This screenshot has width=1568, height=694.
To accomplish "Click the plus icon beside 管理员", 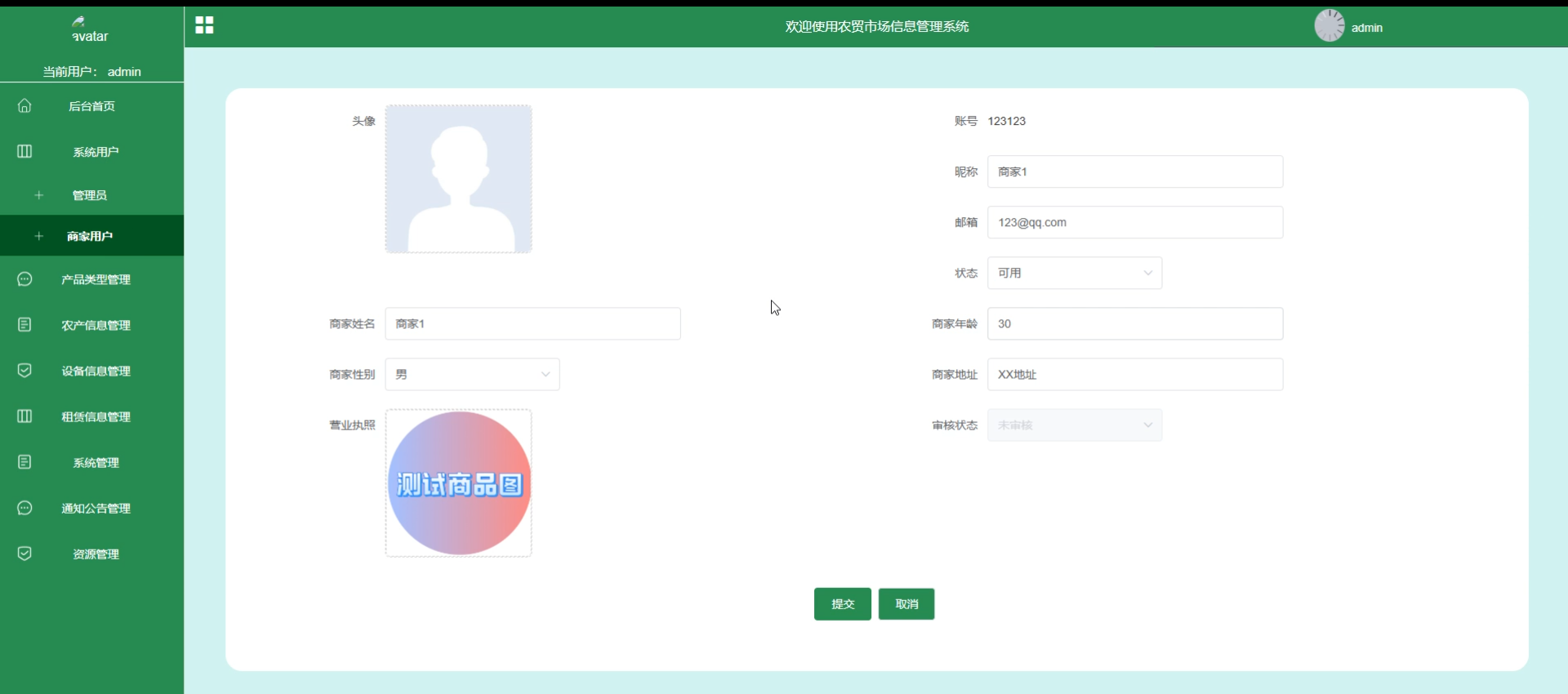I will pyautogui.click(x=38, y=195).
